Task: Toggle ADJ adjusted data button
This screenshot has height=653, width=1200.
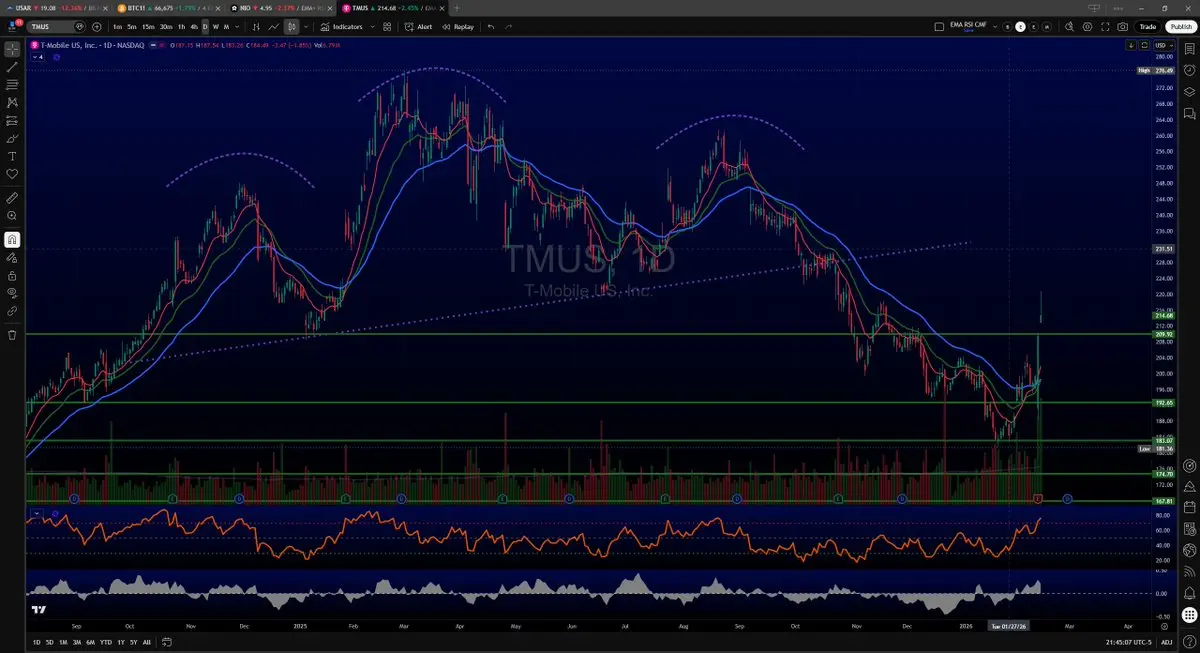Action: point(1167,642)
